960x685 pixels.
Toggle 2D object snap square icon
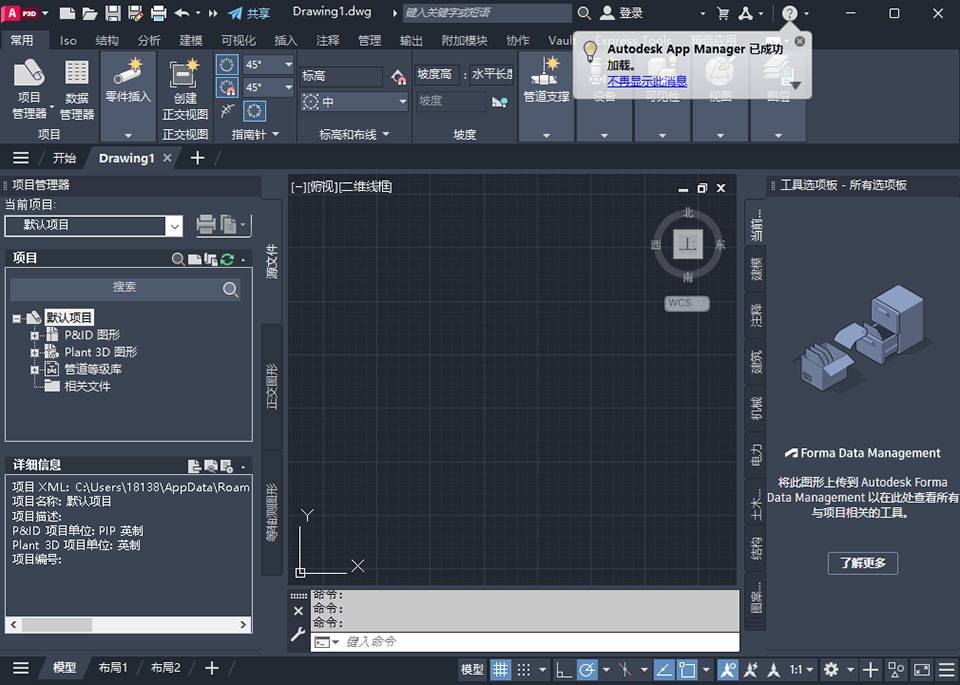coord(687,669)
